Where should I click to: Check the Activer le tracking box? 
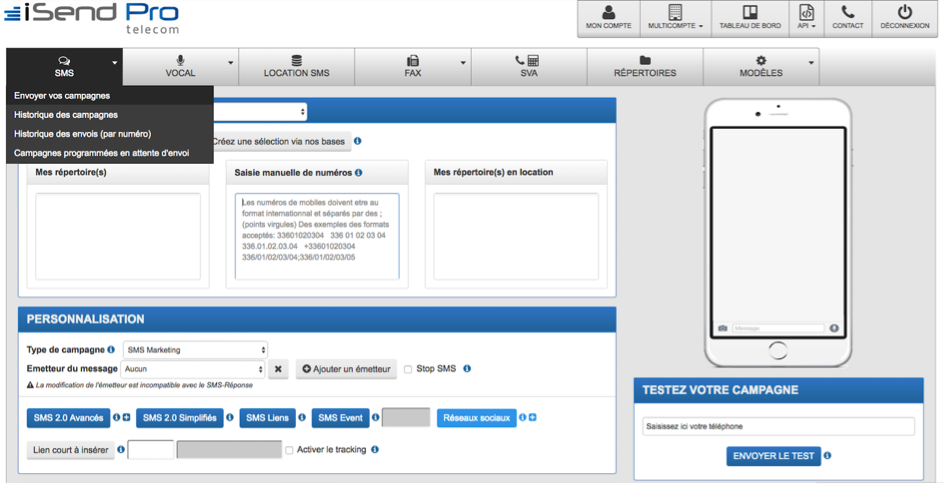290,451
